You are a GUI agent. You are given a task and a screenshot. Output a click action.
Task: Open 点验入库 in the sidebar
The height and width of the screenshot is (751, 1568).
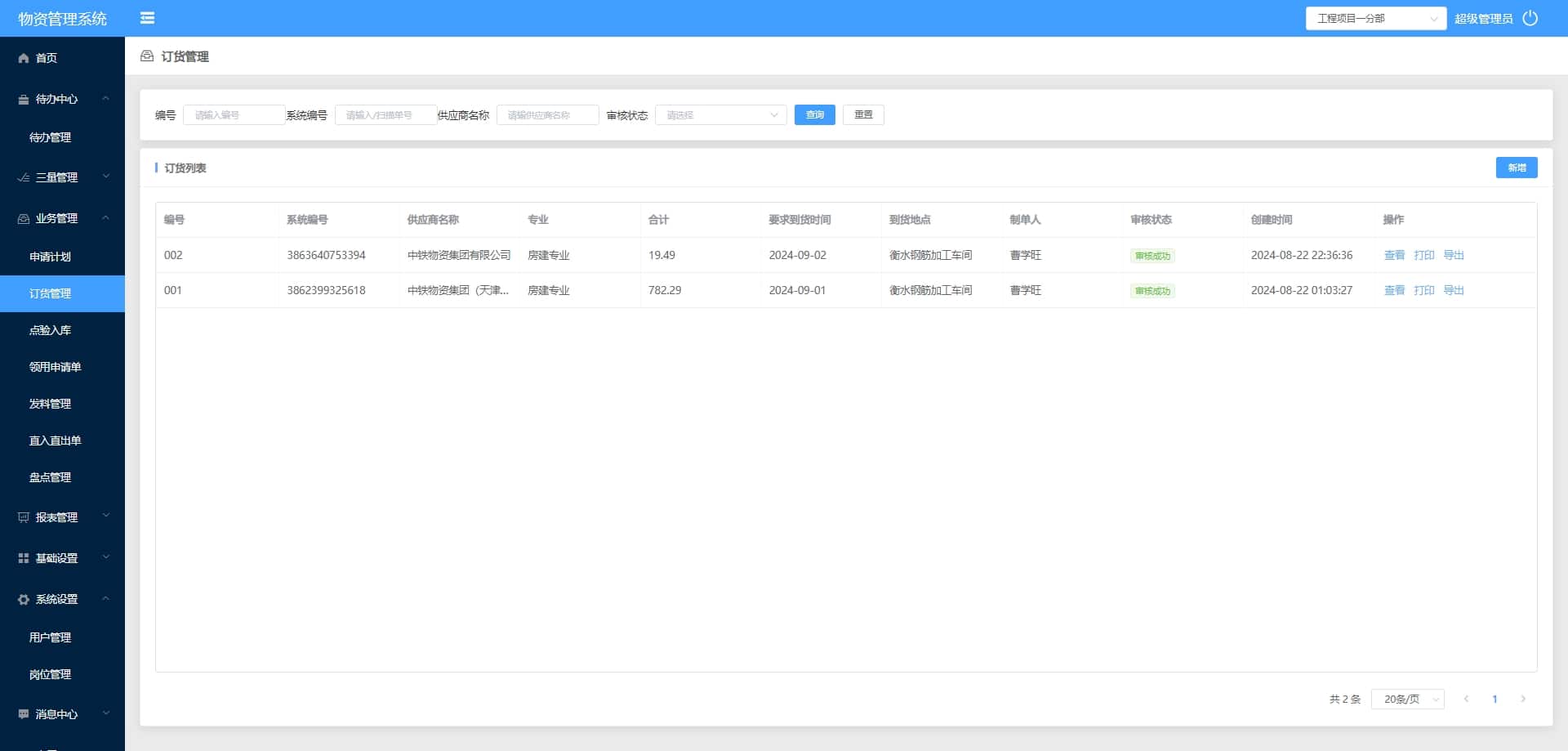tap(50, 330)
